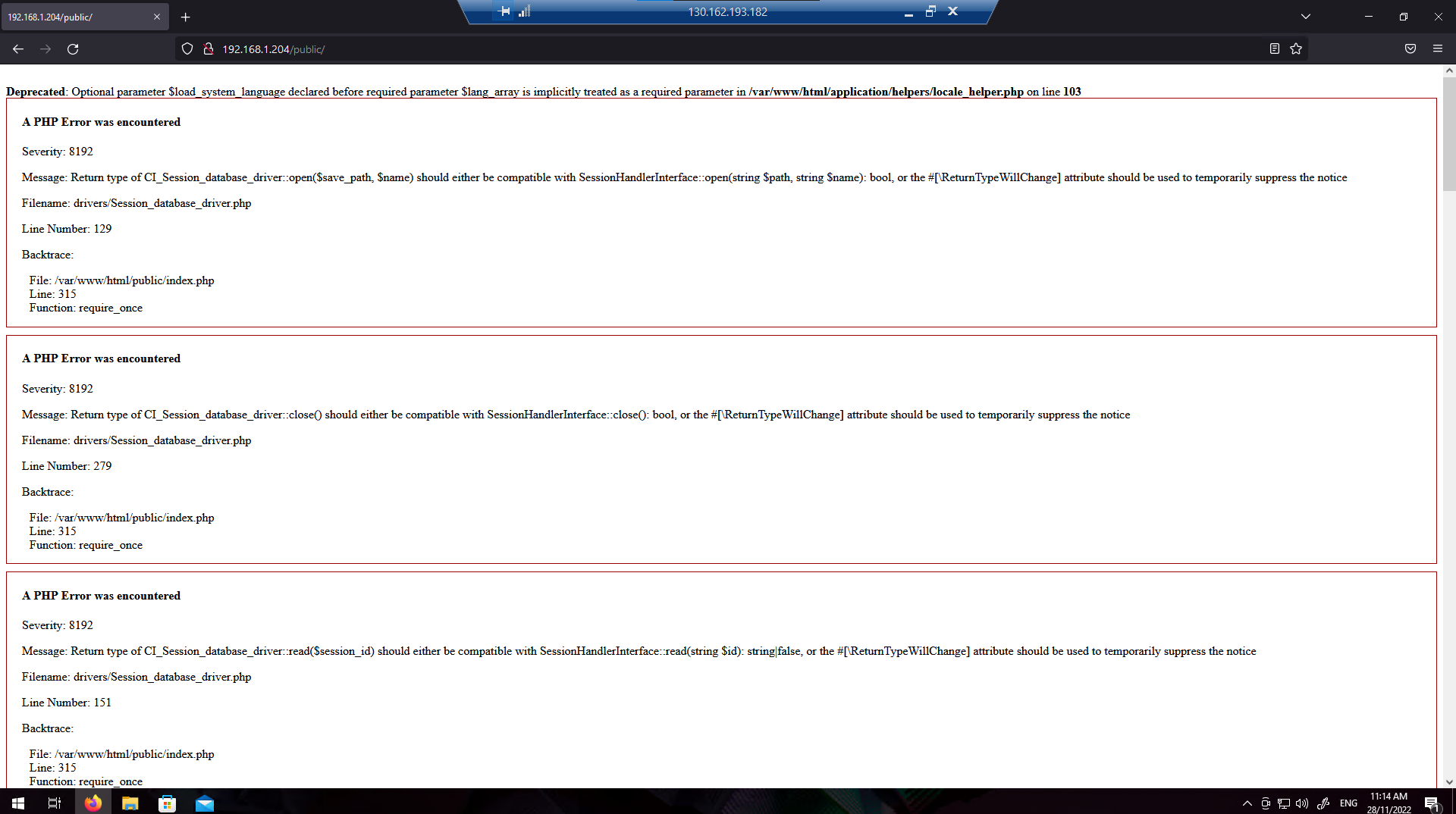Open the volume control
The height and width of the screenshot is (814, 1456).
1302,803
